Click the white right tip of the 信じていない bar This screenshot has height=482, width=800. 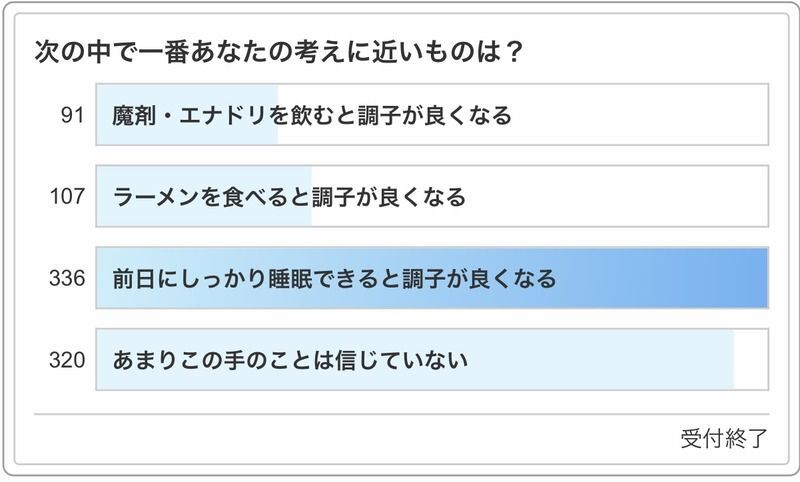751,358
